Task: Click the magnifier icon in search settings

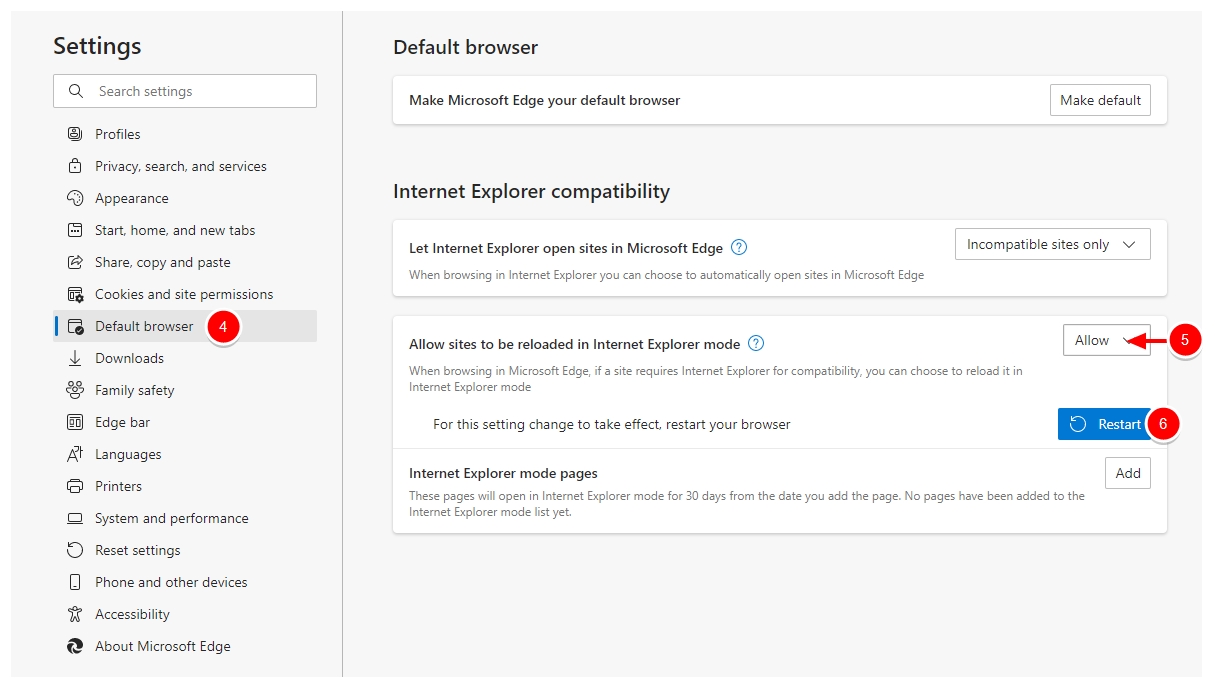Action: [76, 91]
